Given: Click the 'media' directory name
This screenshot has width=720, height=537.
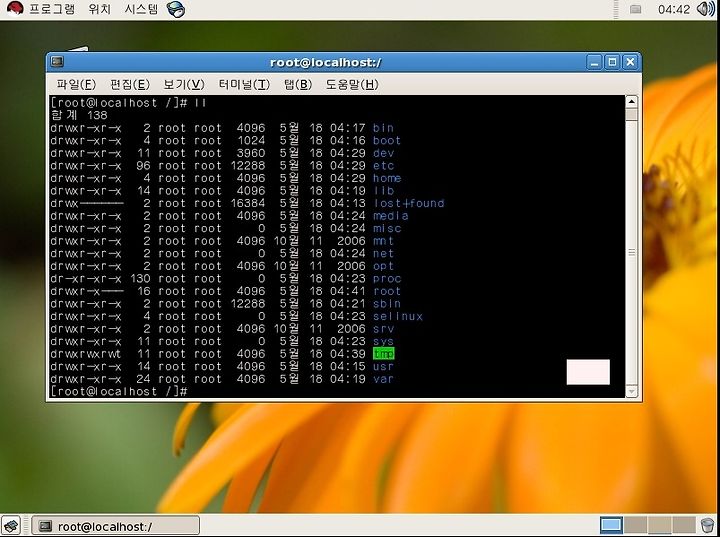Looking at the screenshot, I should click(x=390, y=215).
